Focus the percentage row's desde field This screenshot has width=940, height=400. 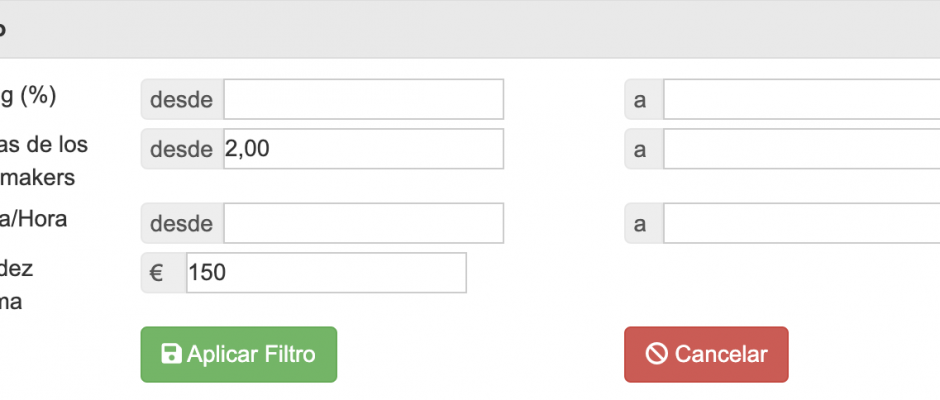click(363, 100)
